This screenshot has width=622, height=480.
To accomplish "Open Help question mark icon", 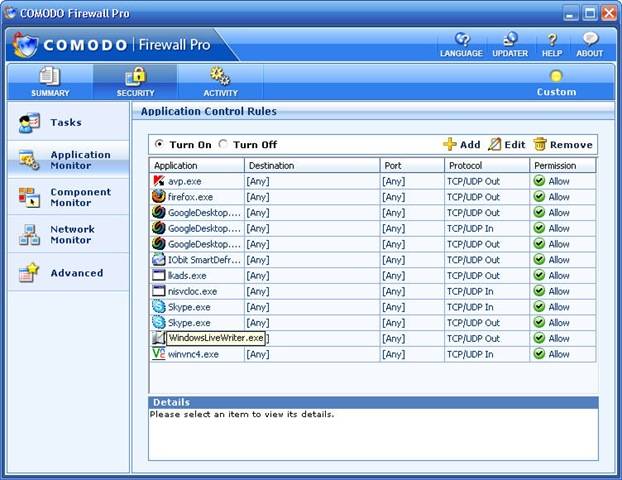I will (x=552, y=39).
